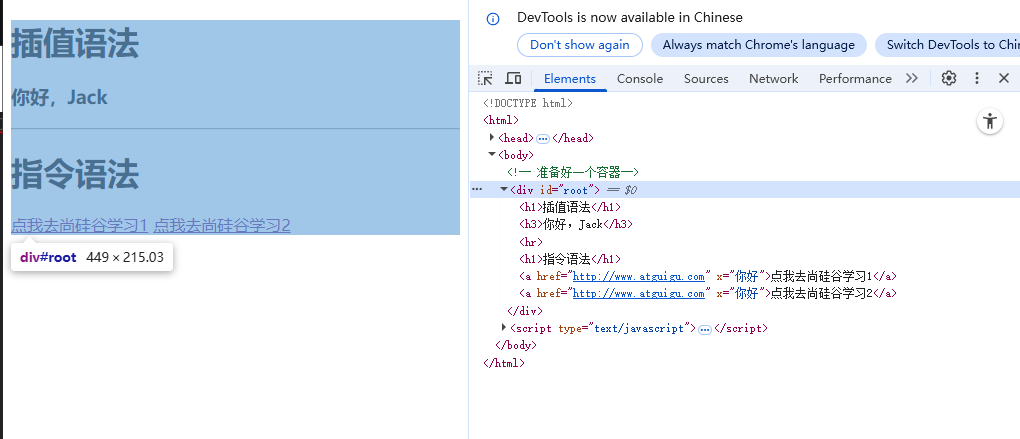This screenshot has width=1020, height=439.
Task: Select the opening <html> tag row
Action: pyautogui.click(x=501, y=120)
